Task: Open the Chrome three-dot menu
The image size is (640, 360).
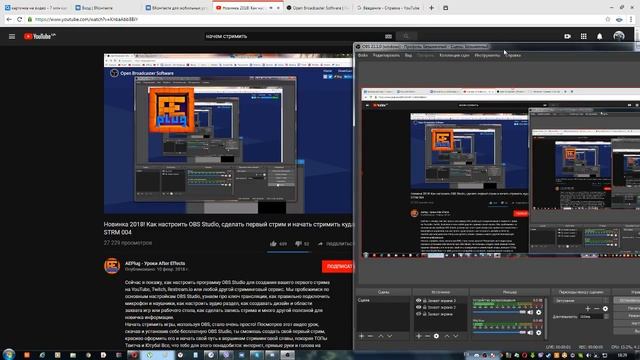Action: click(x=631, y=19)
